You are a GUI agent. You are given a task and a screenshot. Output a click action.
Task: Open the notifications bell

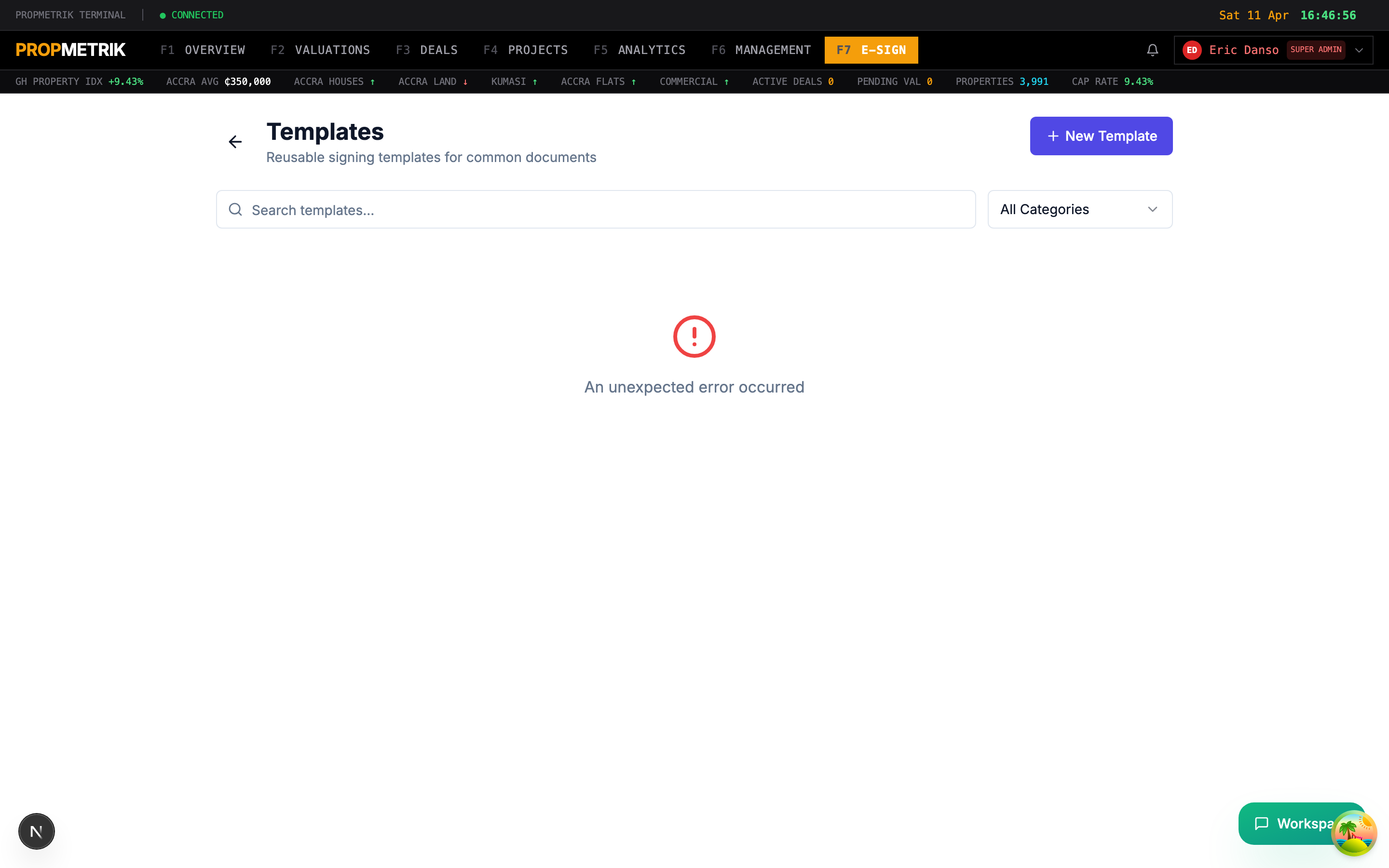1153,50
